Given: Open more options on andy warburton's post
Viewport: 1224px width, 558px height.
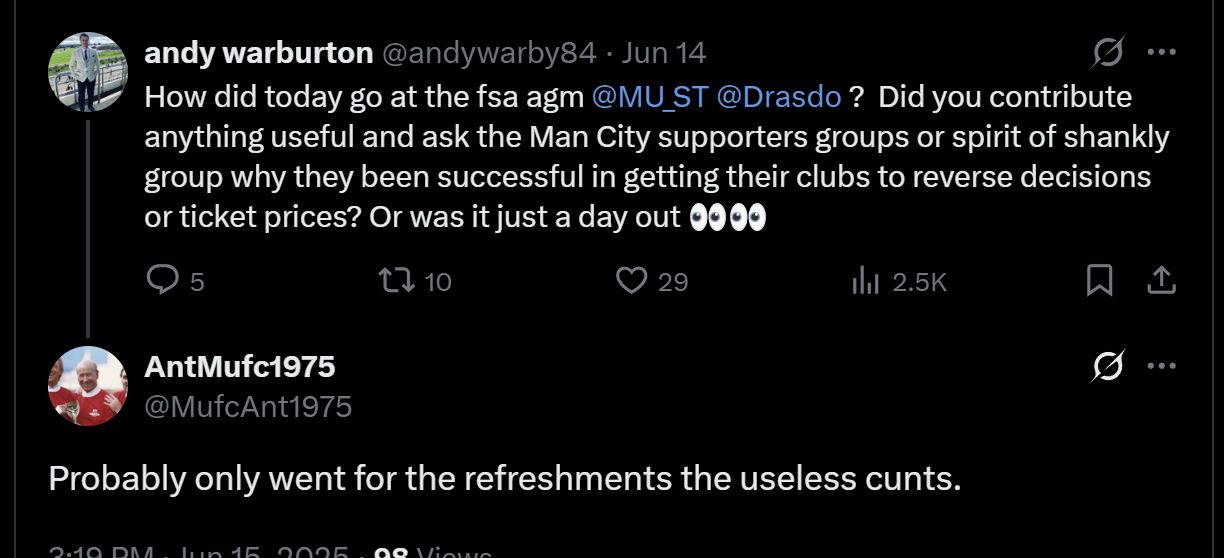Looking at the screenshot, I should [1161, 52].
